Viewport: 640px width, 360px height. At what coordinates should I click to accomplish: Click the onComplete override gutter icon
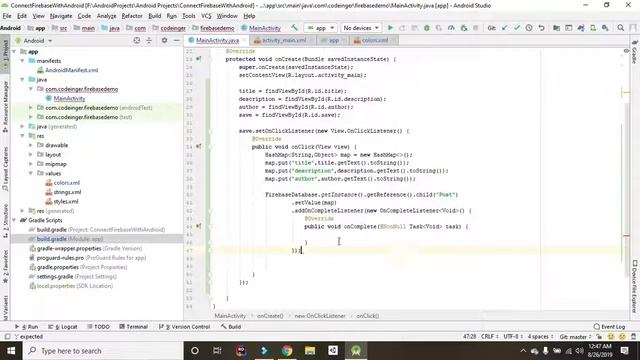point(198,226)
